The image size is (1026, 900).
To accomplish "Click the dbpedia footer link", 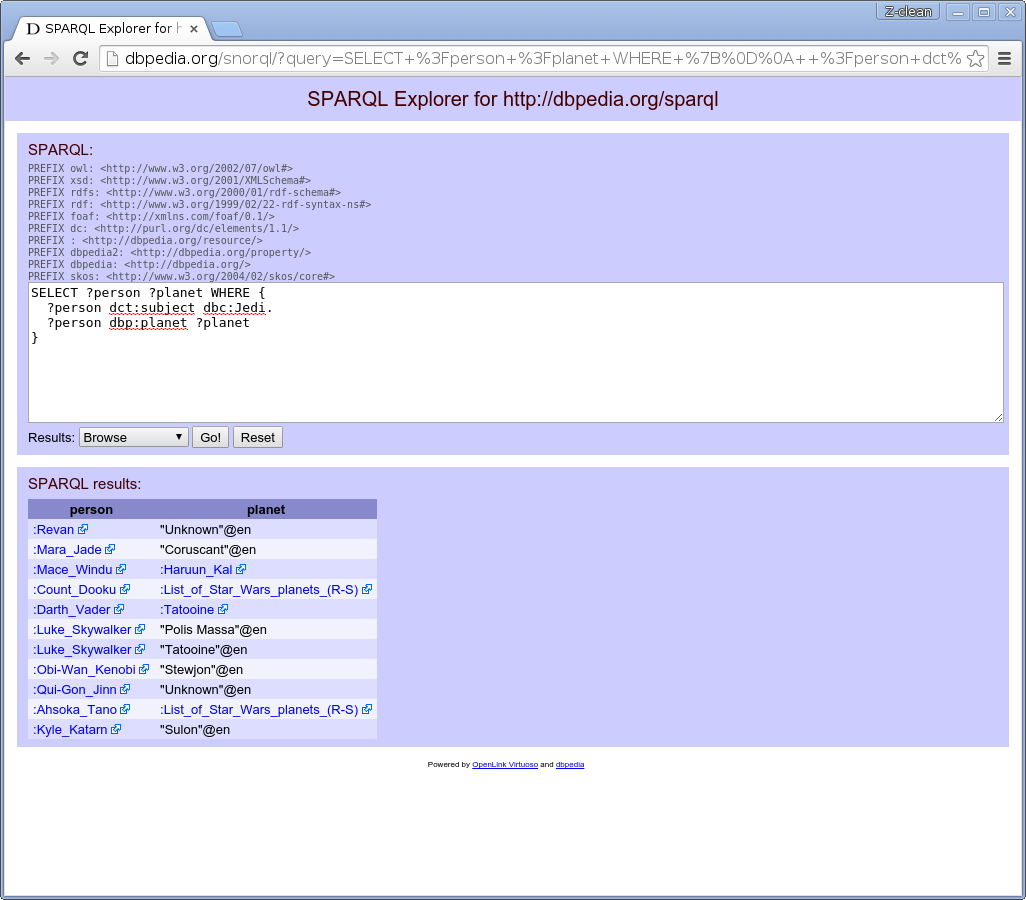I will pos(570,764).
